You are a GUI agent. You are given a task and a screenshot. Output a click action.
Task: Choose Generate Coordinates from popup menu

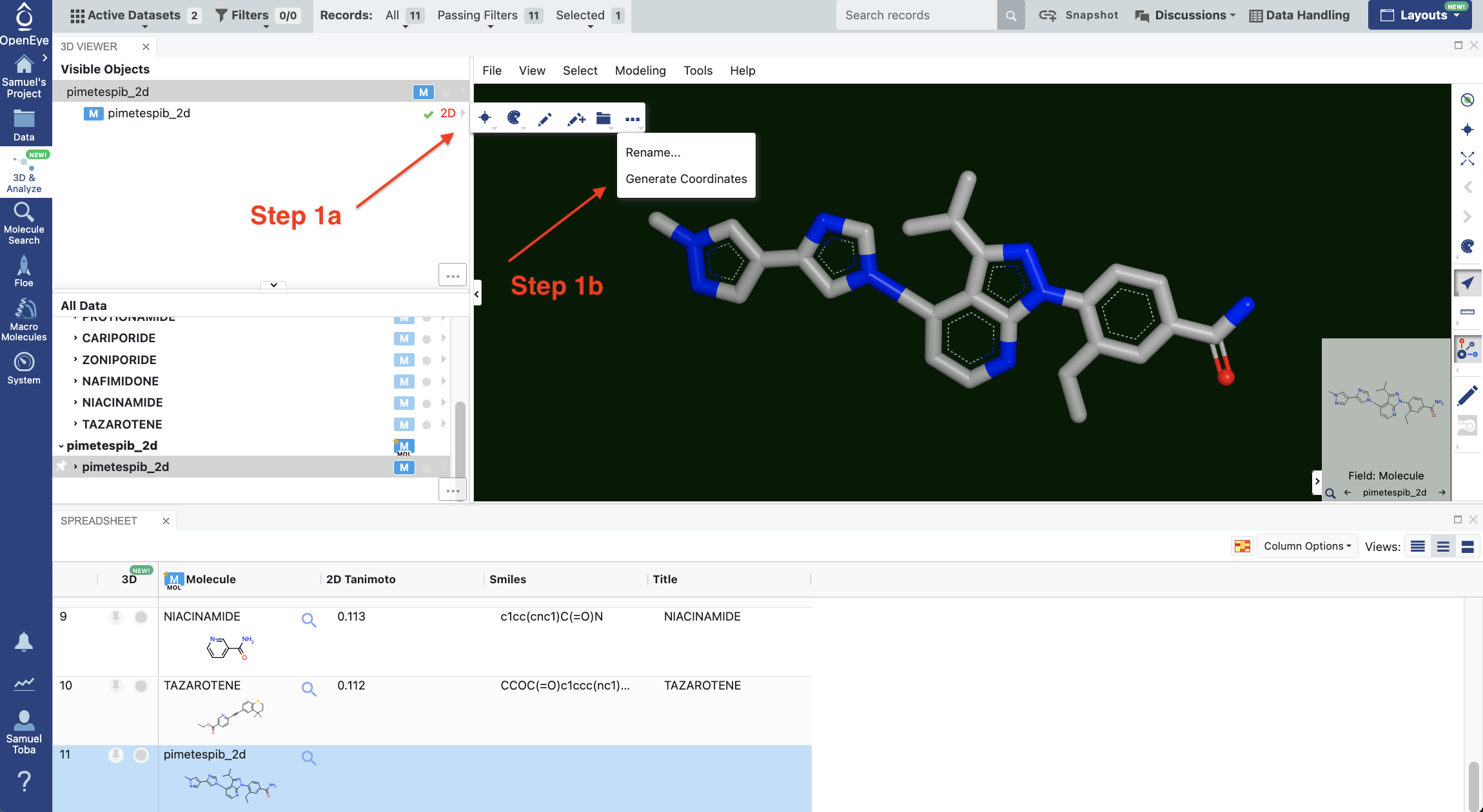coord(686,179)
